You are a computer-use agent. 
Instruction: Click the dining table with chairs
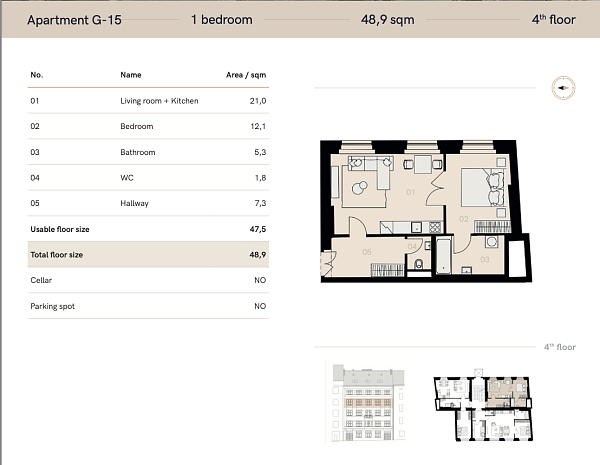click(x=421, y=164)
